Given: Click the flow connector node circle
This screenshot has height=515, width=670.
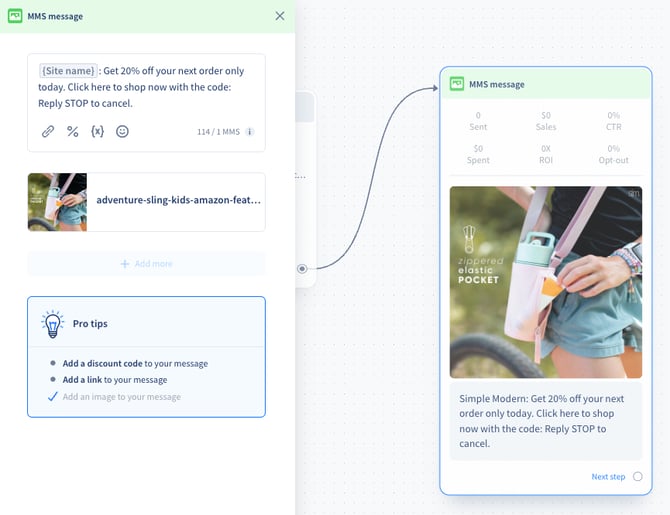Looking at the screenshot, I should pyautogui.click(x=302, y=269).
